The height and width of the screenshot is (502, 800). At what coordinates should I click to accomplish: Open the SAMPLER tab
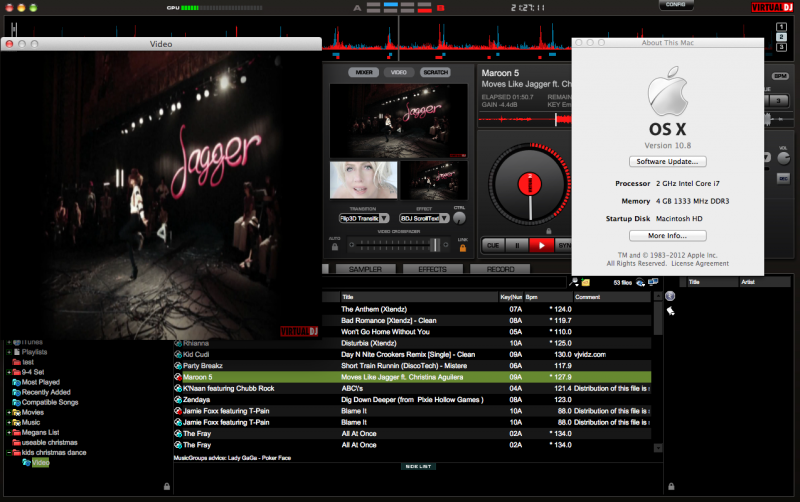tap(365, 269)
